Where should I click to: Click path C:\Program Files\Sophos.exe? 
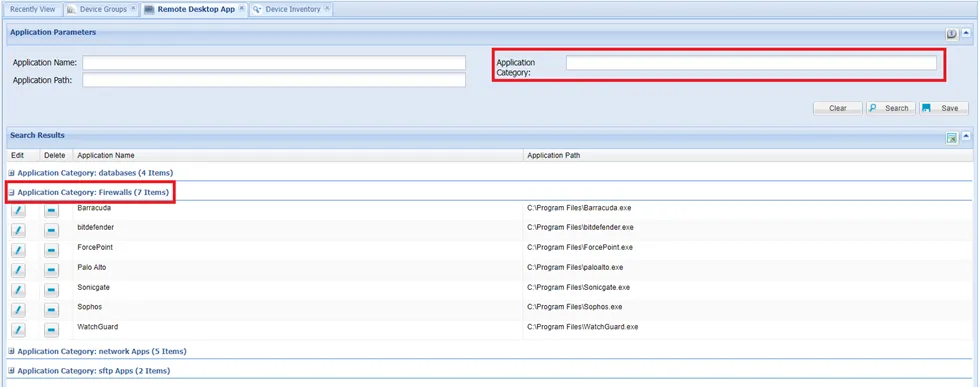(575, 307)
